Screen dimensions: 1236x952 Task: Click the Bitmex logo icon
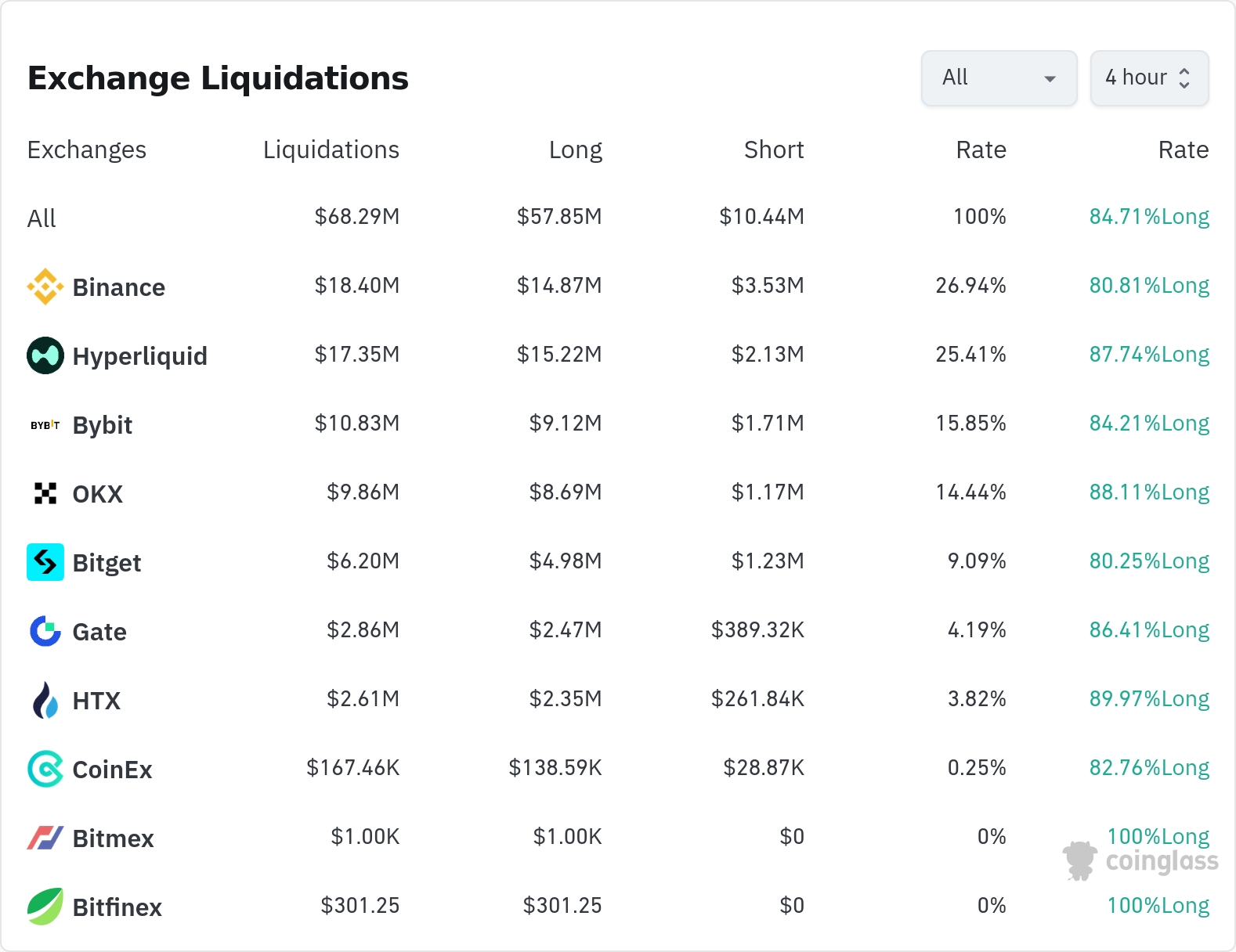(45, 838)
